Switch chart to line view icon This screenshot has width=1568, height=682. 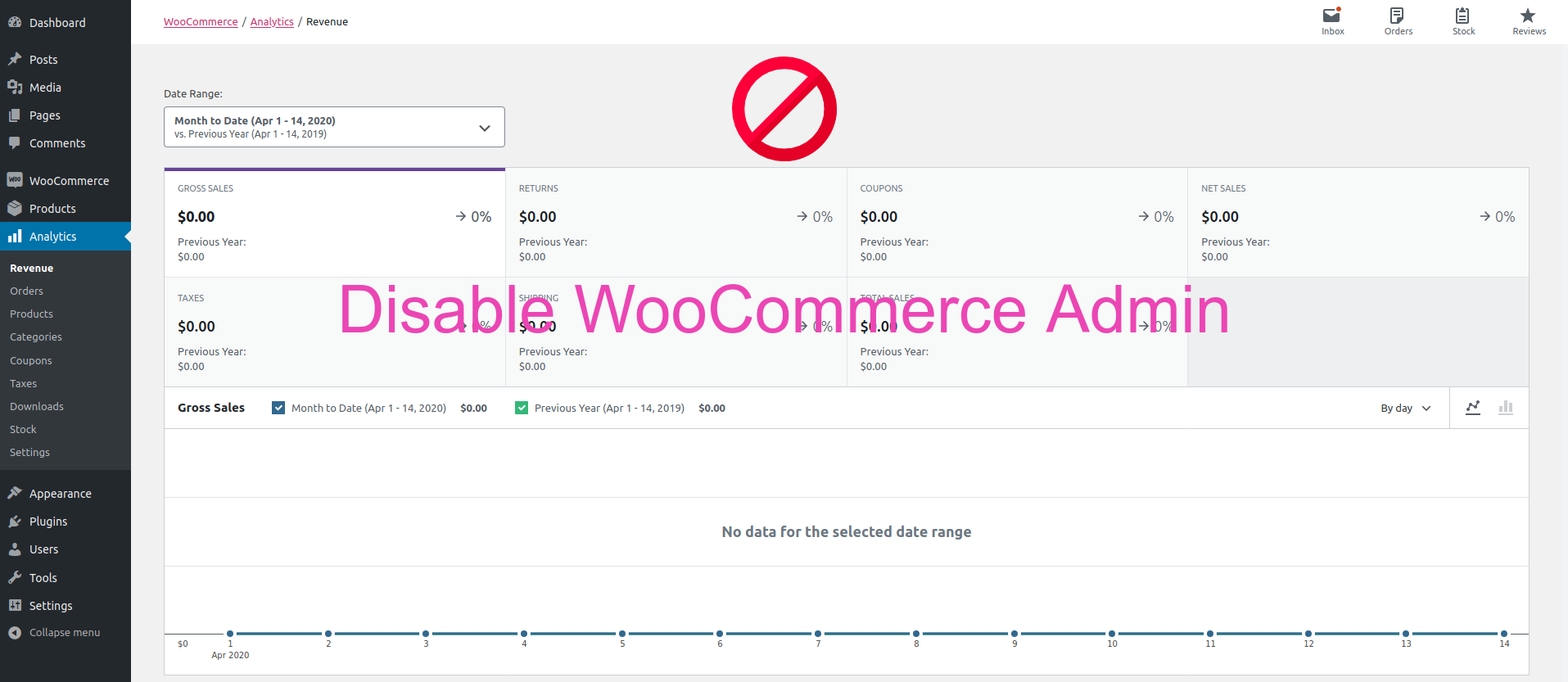click(x=1473, y=408)
